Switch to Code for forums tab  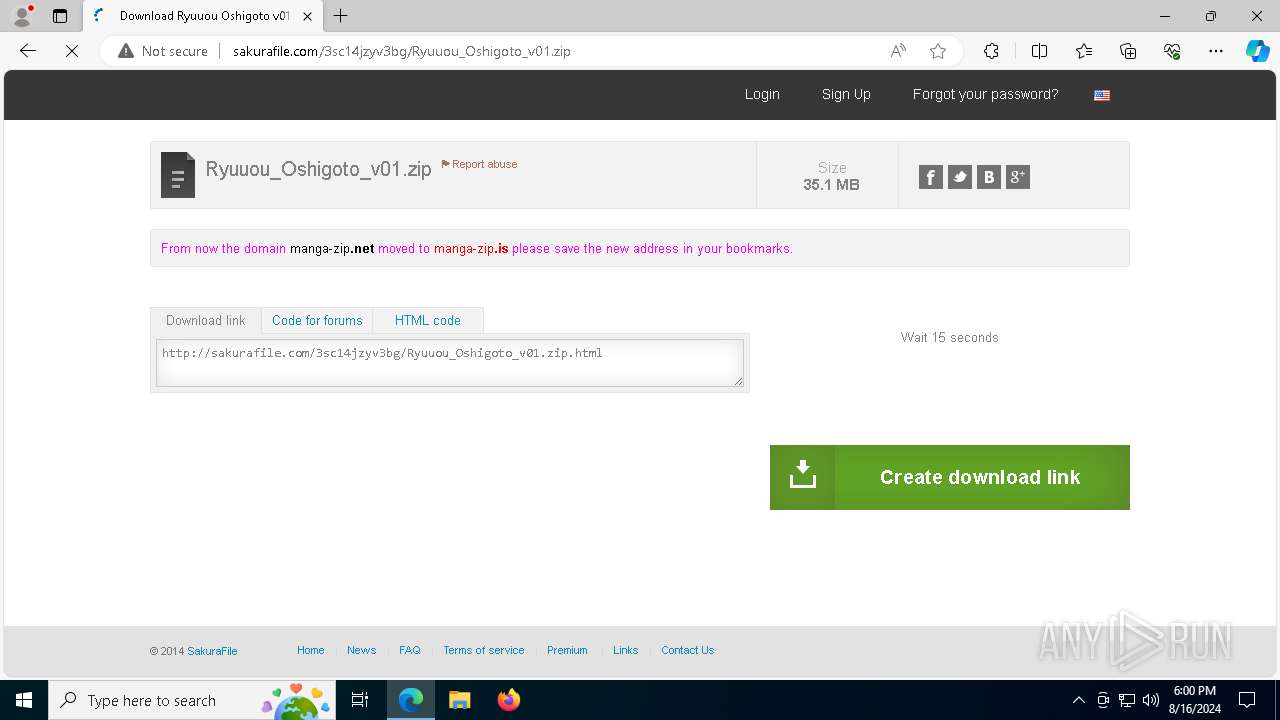tap(317, 320)
